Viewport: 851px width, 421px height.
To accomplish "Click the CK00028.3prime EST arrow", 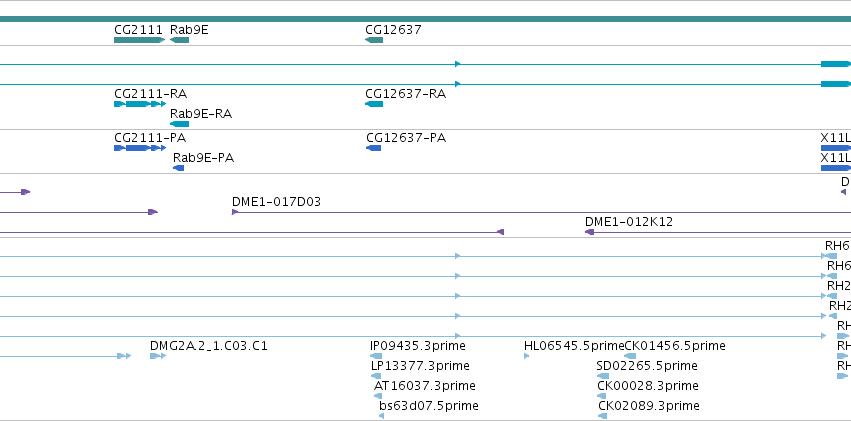I will [x=601, y=396].
